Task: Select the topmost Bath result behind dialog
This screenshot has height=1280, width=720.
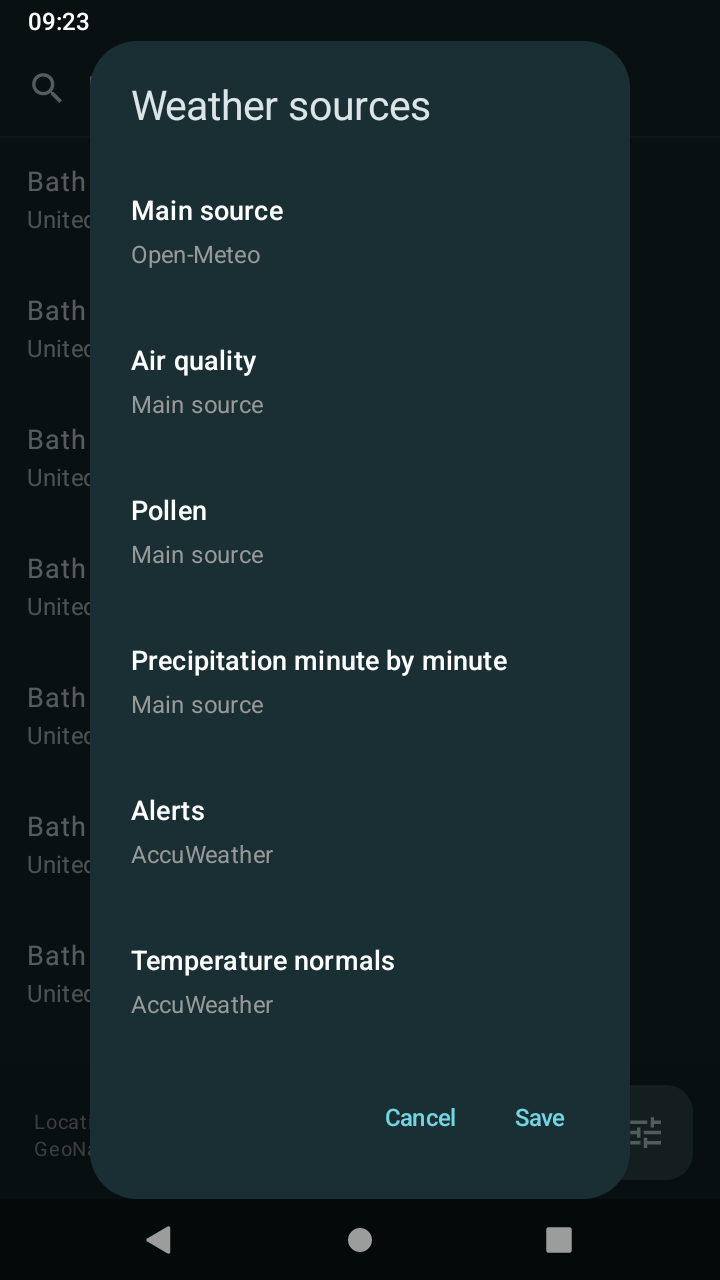Action: [x=56, y=200]
